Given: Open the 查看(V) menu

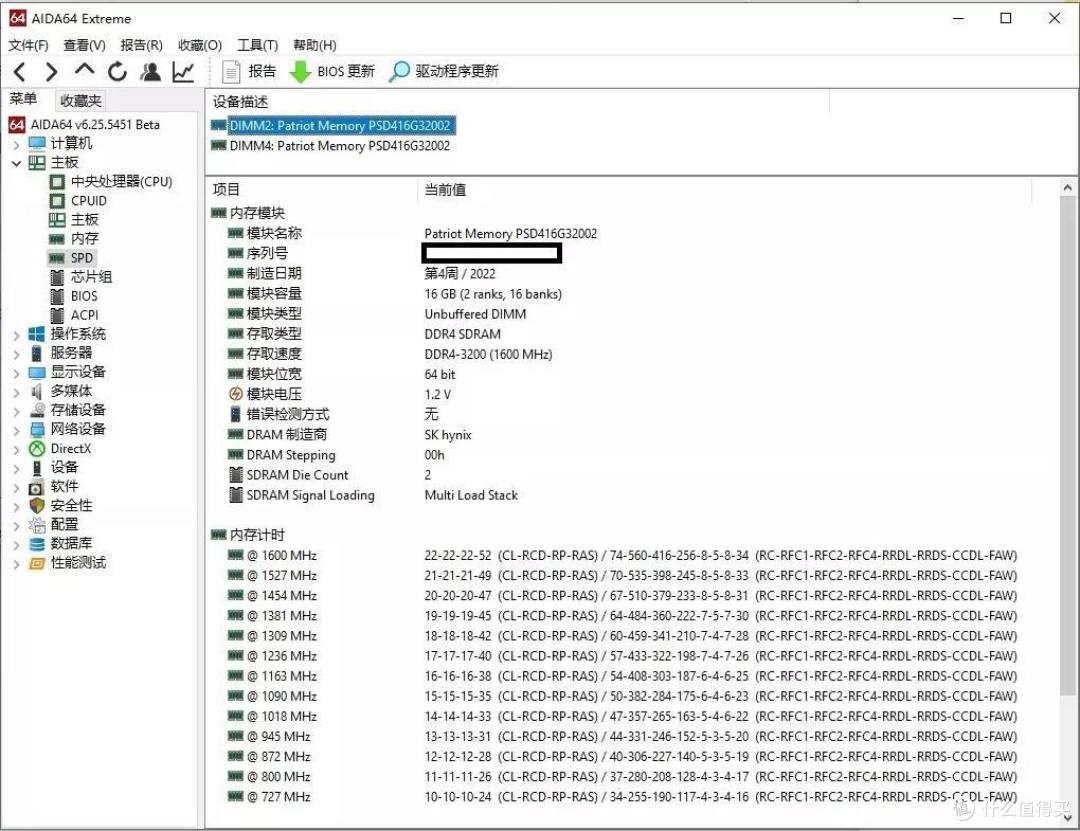Looking at the screenshot, I should tap(84, 45).
